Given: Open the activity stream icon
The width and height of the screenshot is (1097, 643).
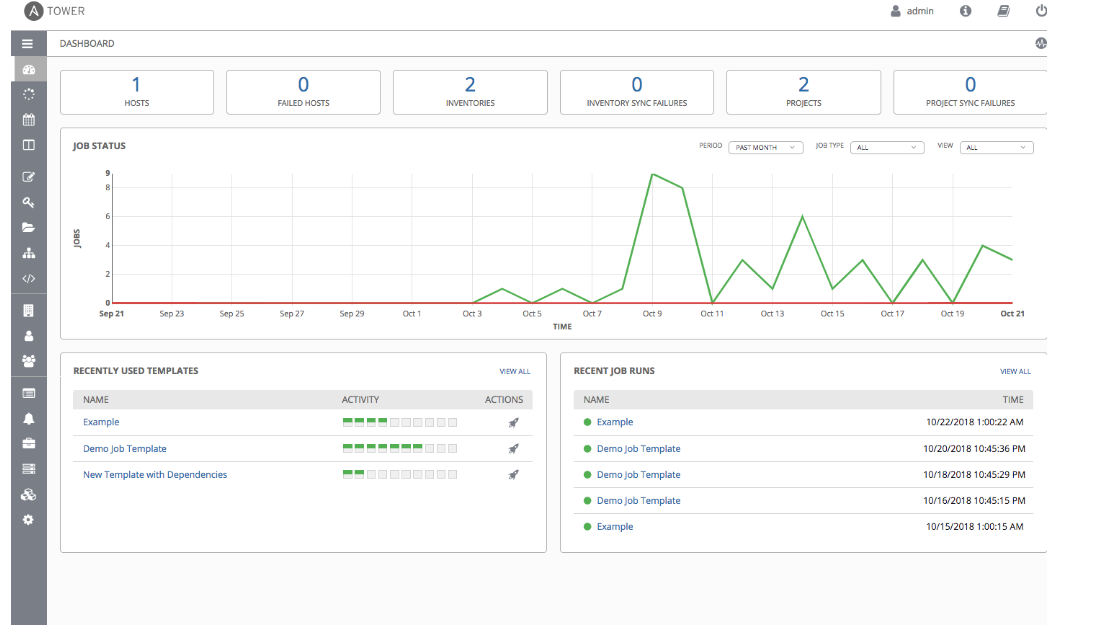Looking at the screenshot, I should [x=1041, y=43].
